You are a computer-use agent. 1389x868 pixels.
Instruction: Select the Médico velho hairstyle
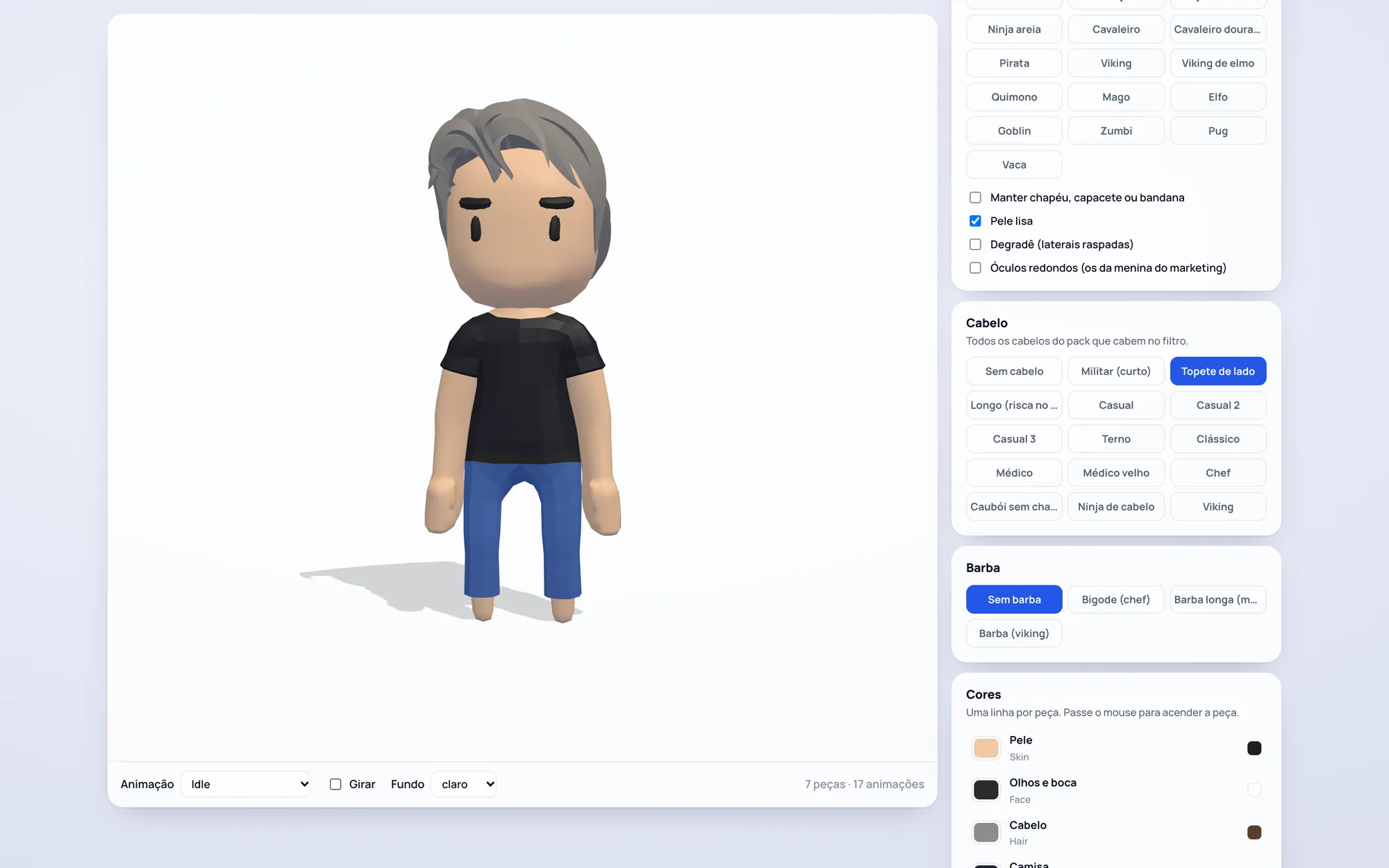[1116, 473]
